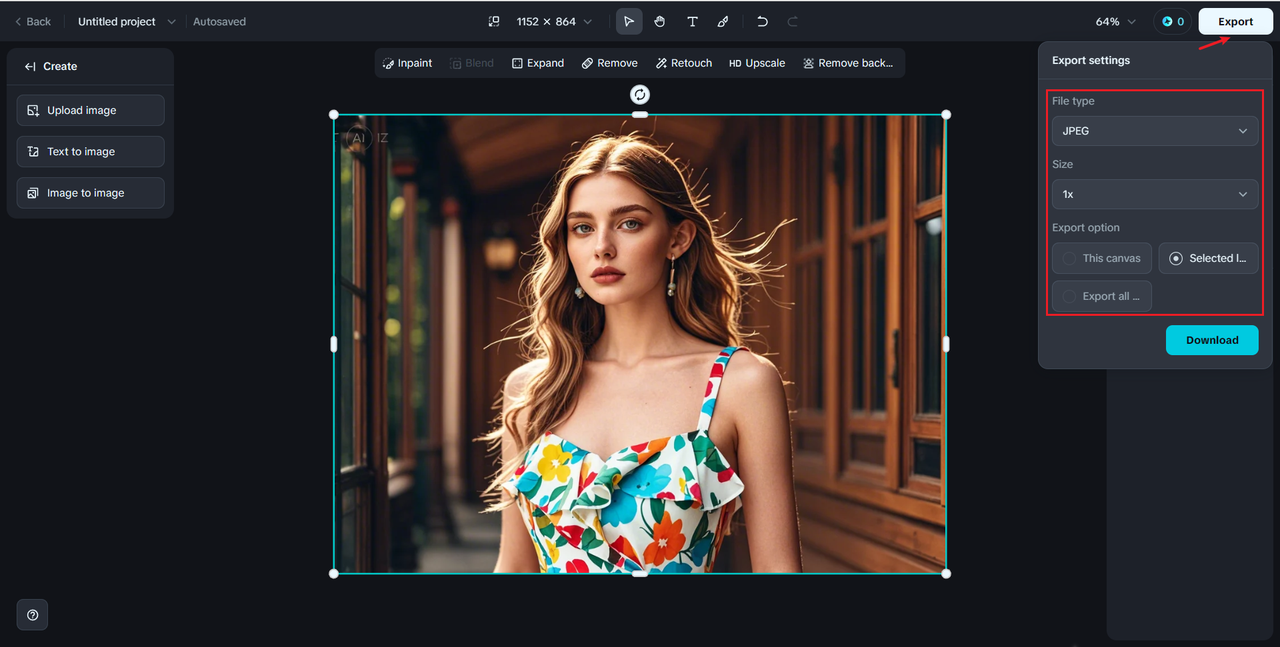The width and height of the screenshot is (1280, 647).
Task: Go Back to previous page
Action: point(33,21)
